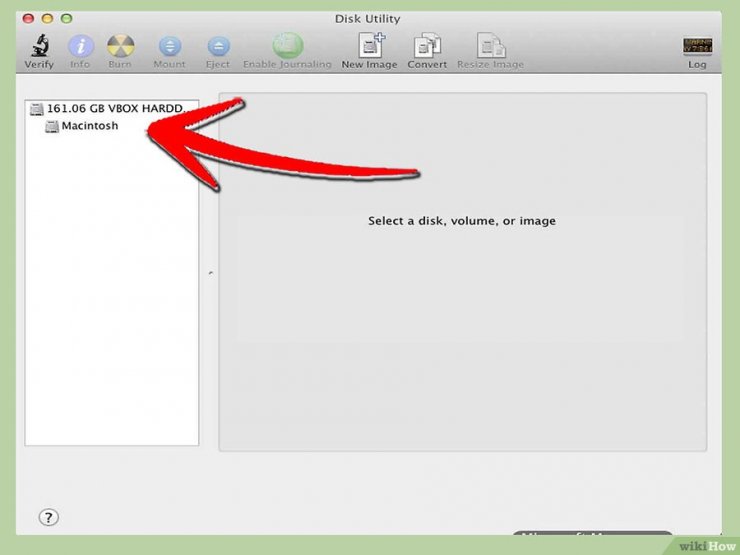Image resolution: width=740 pixels, height=555 pixels.
Task: Select the Macintosh volume
Action: (112, 126)
